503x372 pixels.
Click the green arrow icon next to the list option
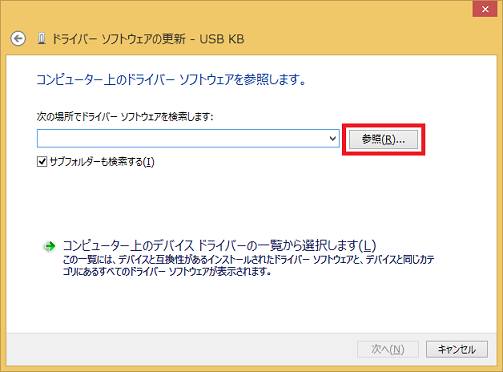pos(50,246)
